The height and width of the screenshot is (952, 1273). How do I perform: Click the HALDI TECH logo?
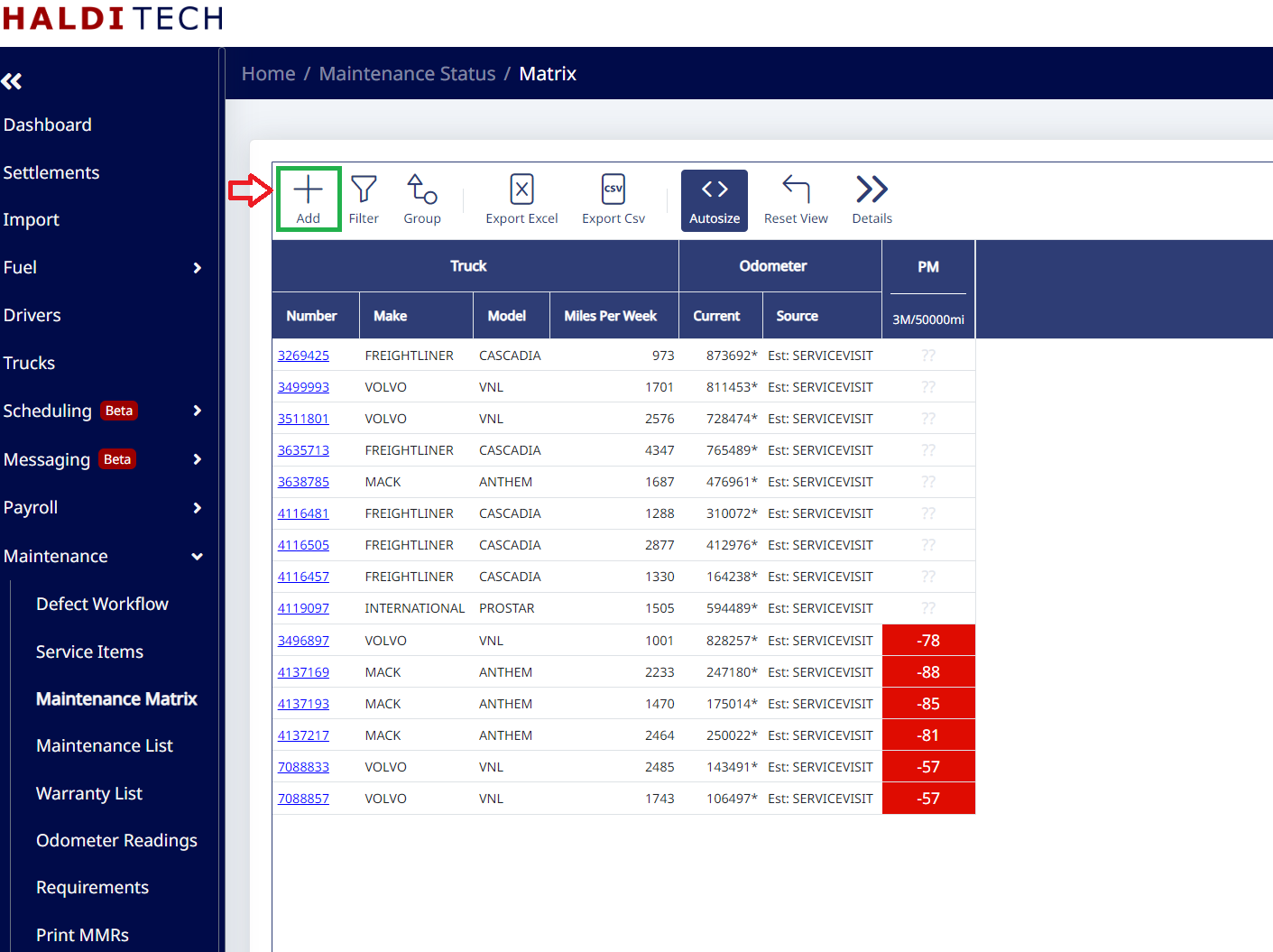pyautogui.click(x=113, y=18)
